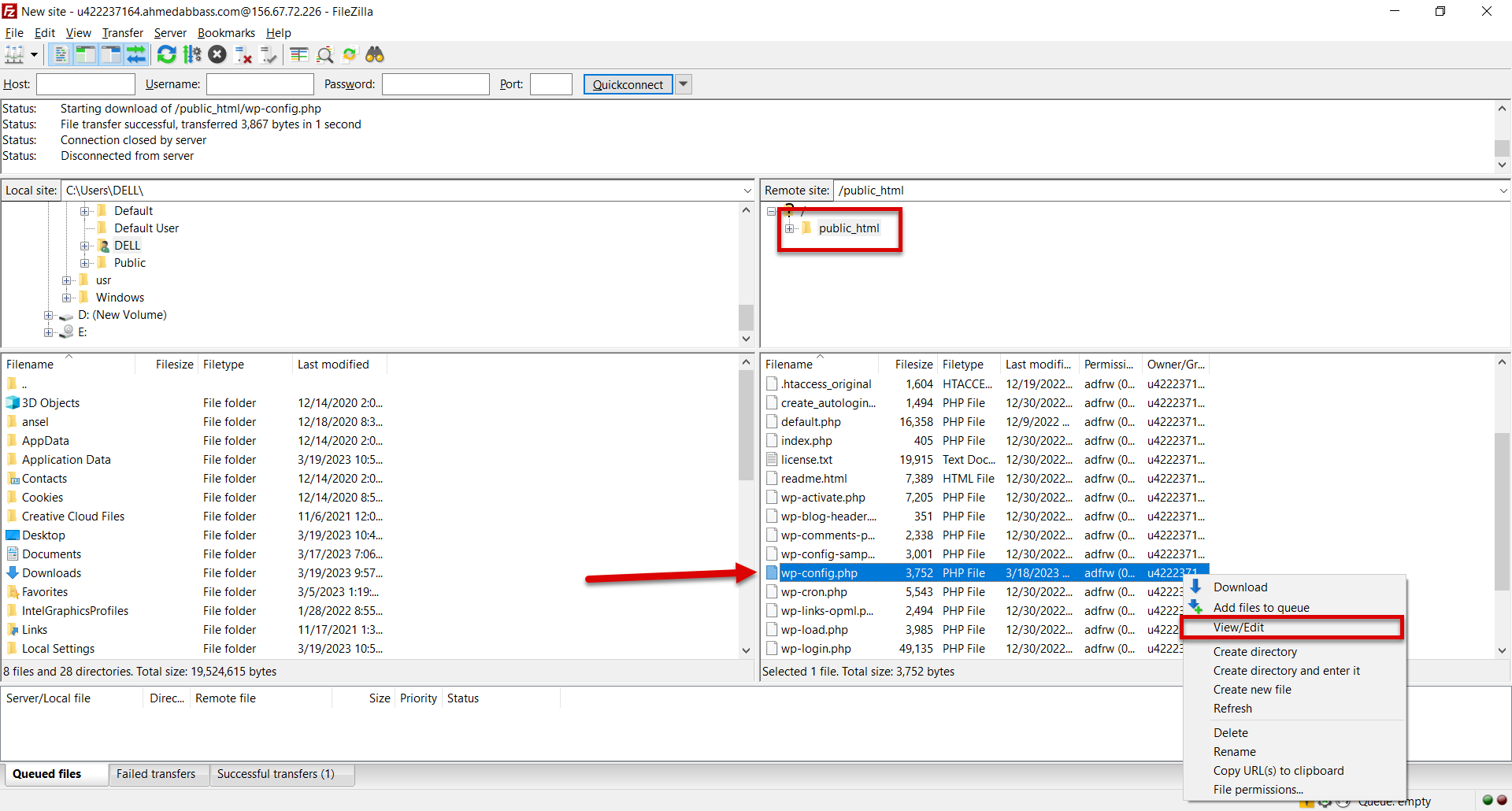Open directory listing filters icon
Viewport: 1512px width, 811px height.
click(298, 54)
